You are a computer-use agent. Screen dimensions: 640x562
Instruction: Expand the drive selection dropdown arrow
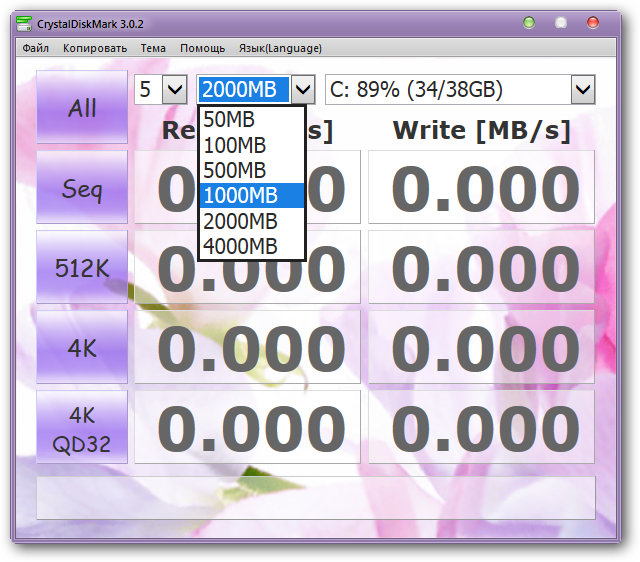click(x=583, y=89)
